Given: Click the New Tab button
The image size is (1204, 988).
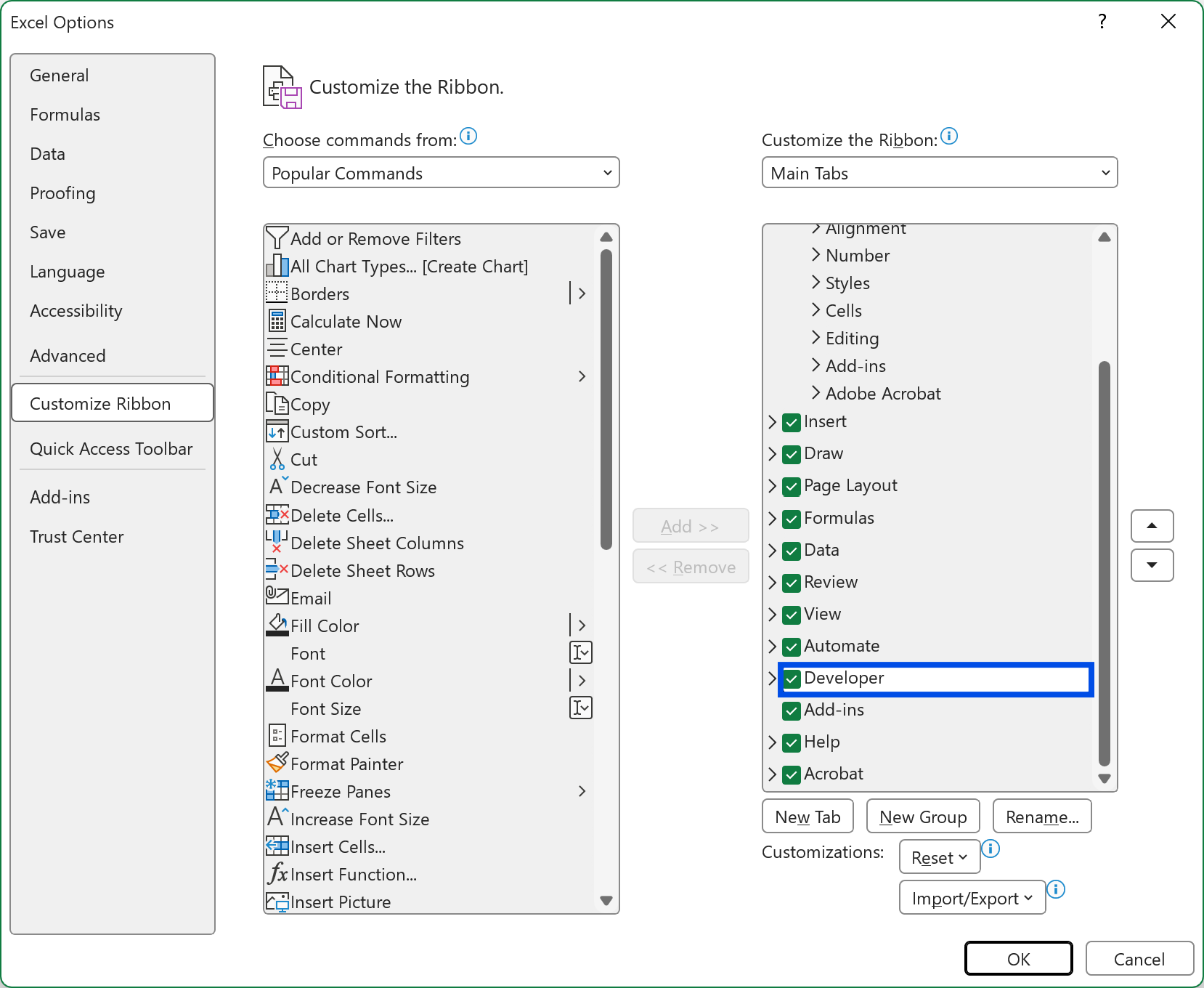Looking at the screenshot, I should (x=808, y=816).
